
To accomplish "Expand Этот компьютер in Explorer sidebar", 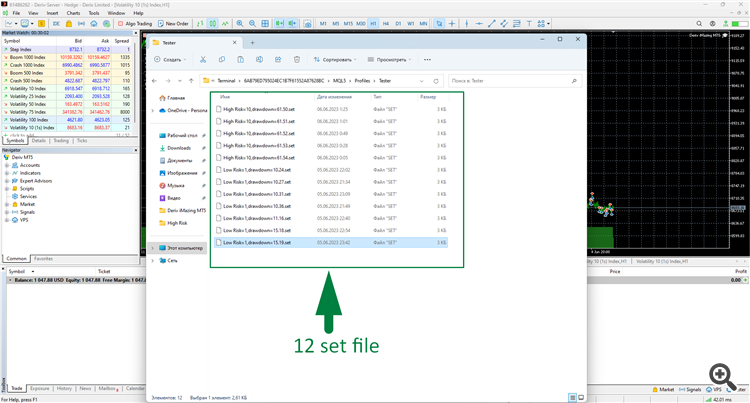I will [x=153, y=248].
